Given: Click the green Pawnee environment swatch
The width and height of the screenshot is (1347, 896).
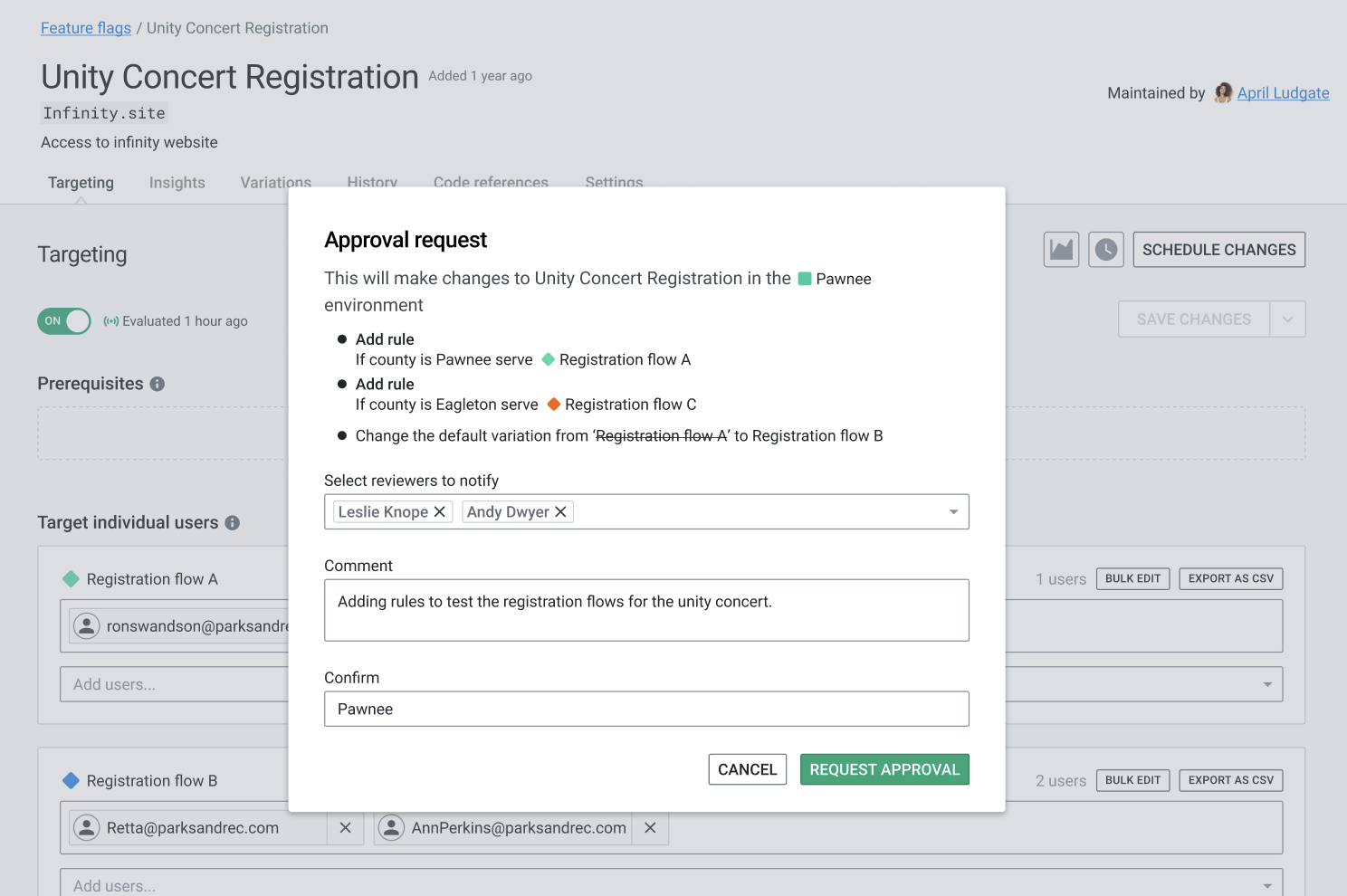Looking at the screenshot, I should click(x=804, y=279).
